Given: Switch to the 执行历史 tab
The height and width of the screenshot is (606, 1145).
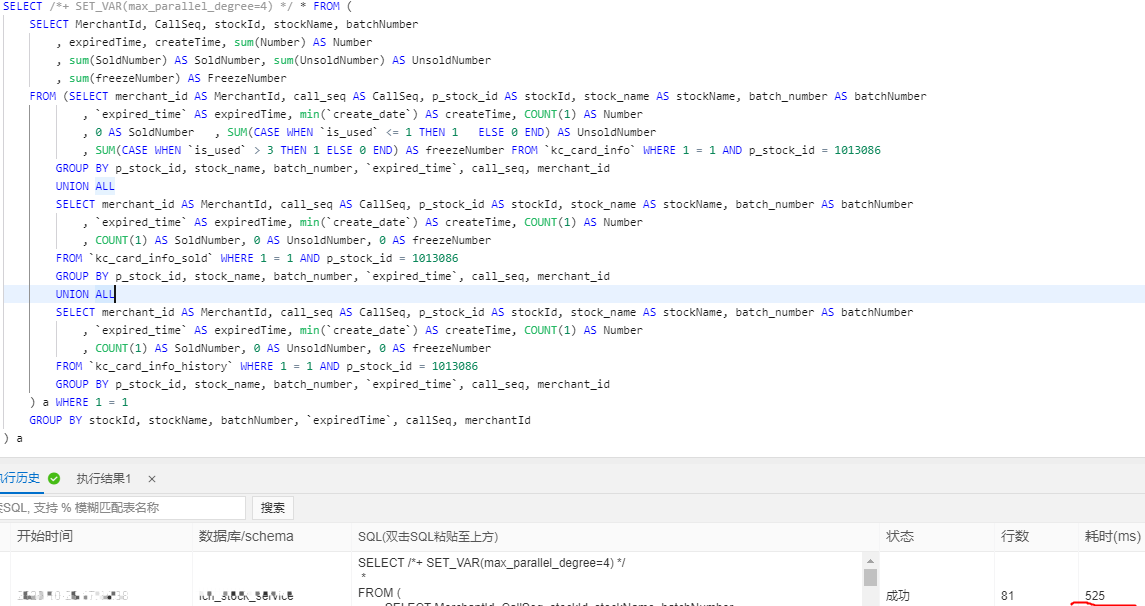Looking at the screenshot, I should point(22,478).
